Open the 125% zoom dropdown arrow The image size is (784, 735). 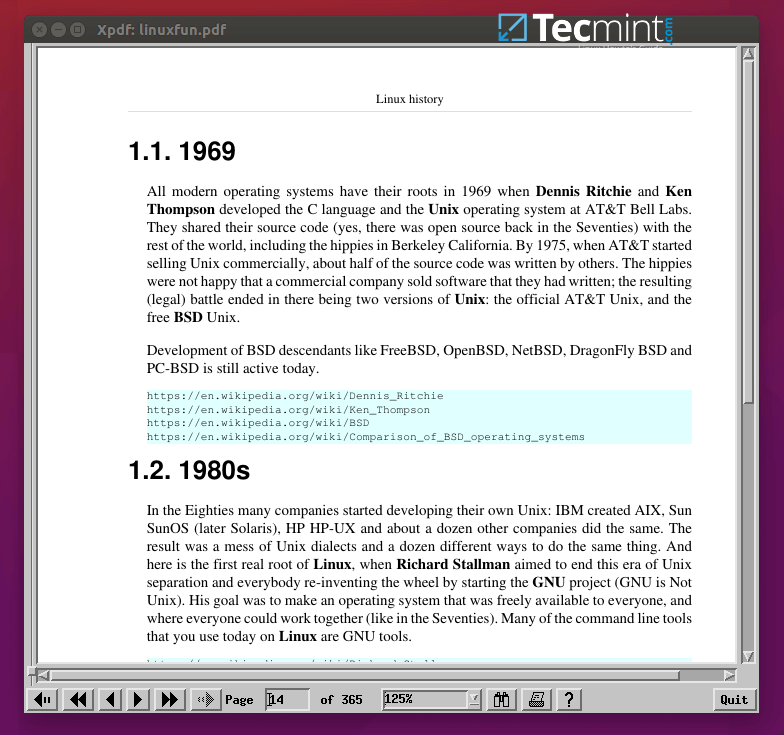[x=474, y=699]
